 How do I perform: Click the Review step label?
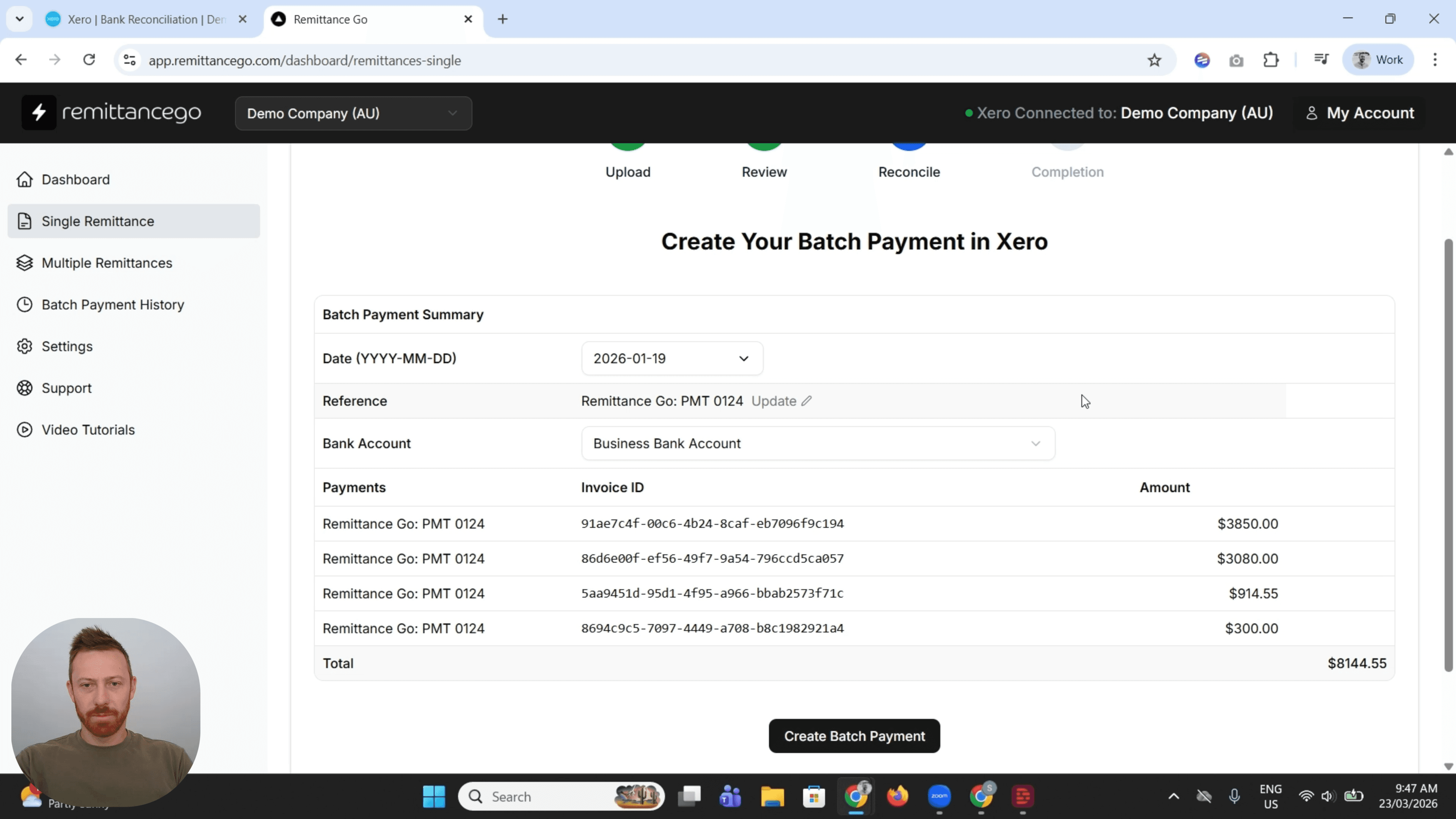(x=764, y=172)
